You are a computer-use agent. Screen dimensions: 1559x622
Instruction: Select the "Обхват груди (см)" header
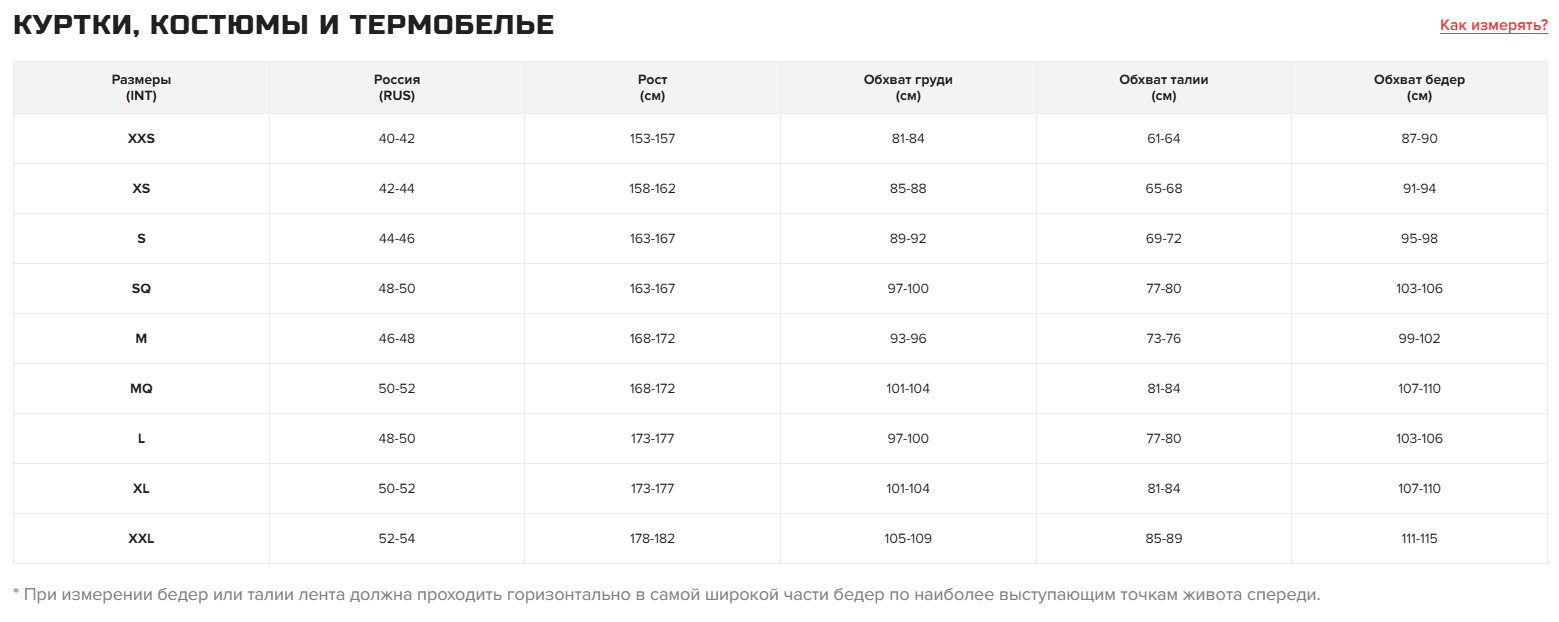[908, 88]
